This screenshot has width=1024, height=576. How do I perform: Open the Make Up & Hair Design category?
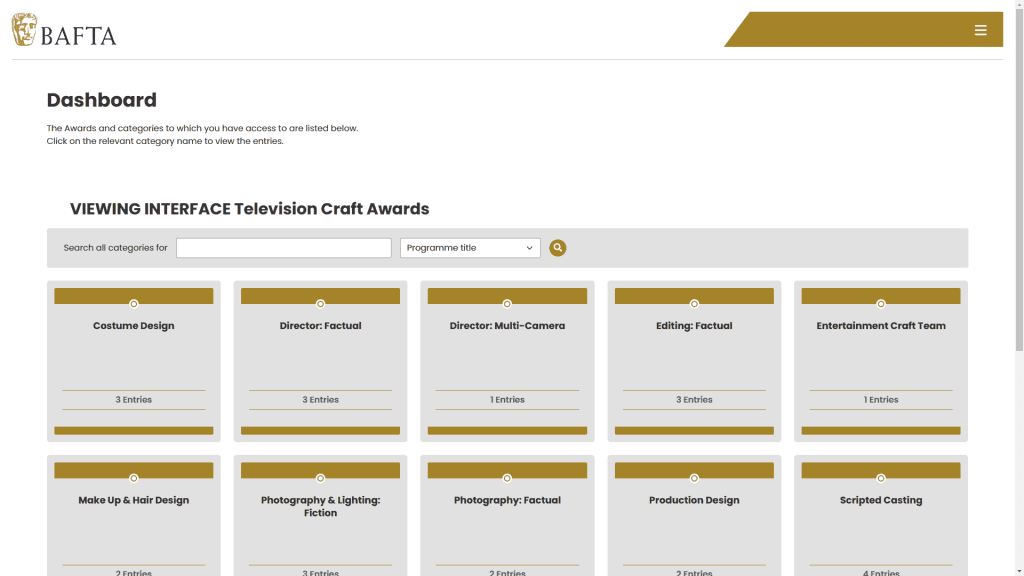tap(134, 500)
